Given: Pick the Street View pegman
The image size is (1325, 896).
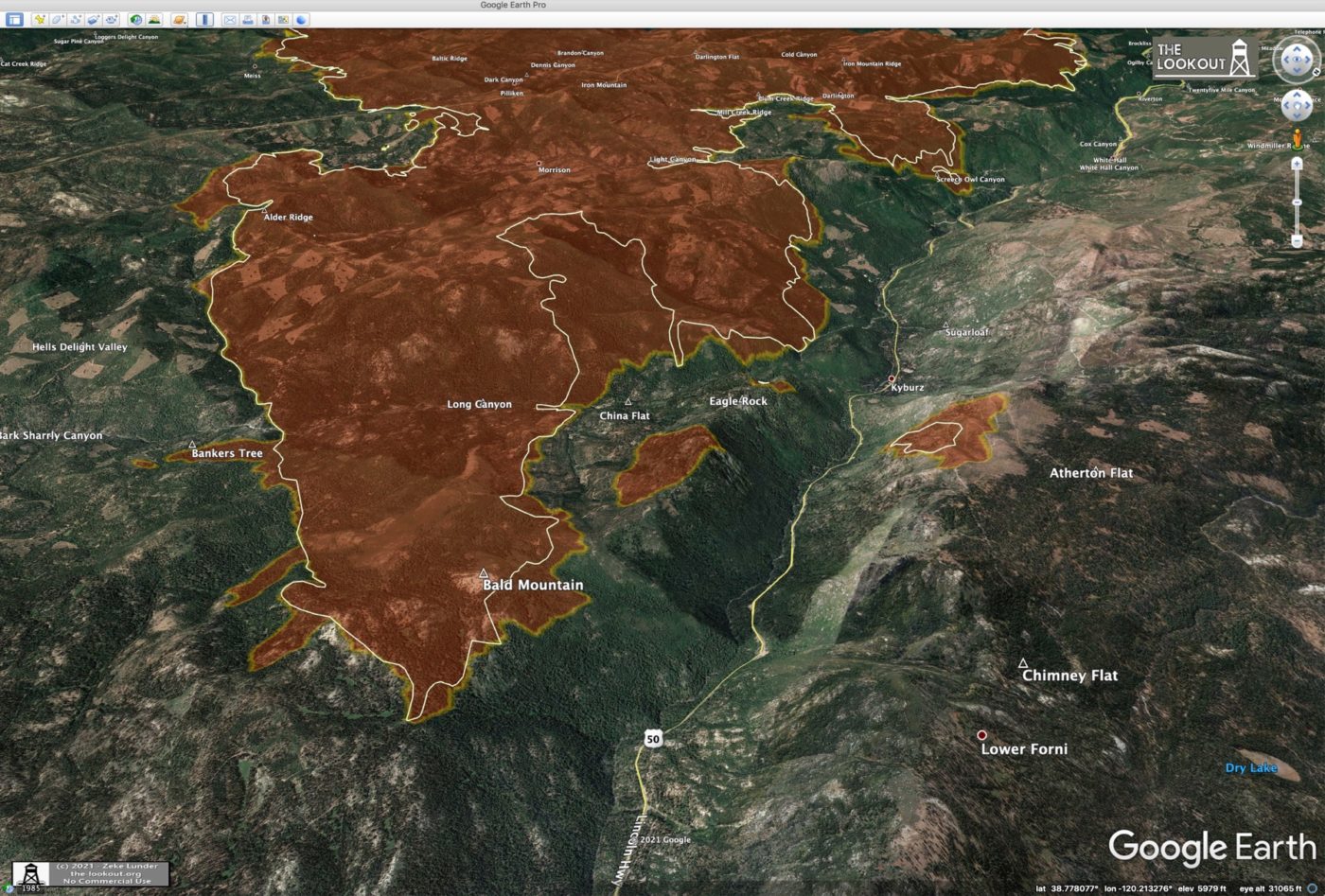Looking at the screenshot, I should pos(1298,140).
